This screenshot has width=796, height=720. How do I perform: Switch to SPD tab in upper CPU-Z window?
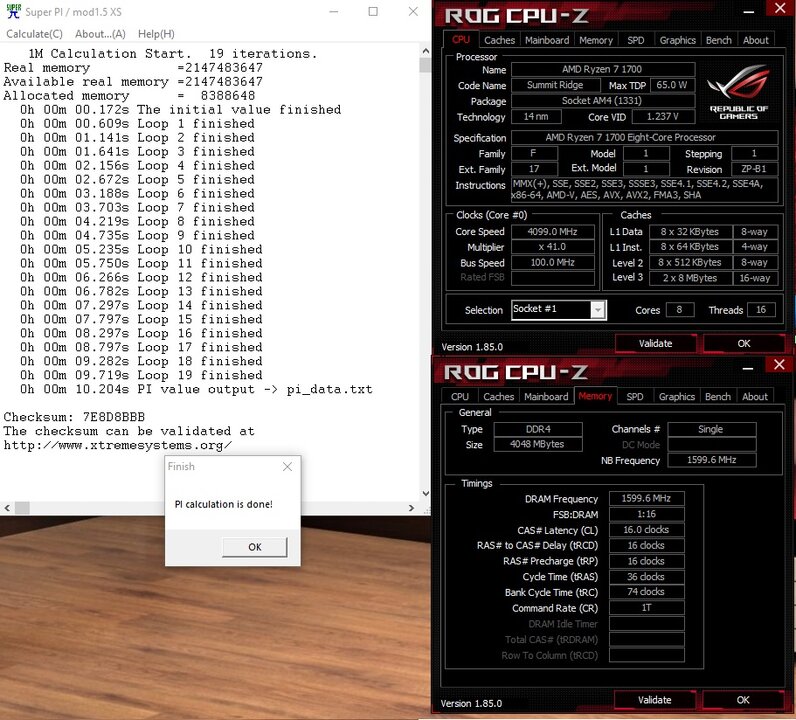(635, 40)
